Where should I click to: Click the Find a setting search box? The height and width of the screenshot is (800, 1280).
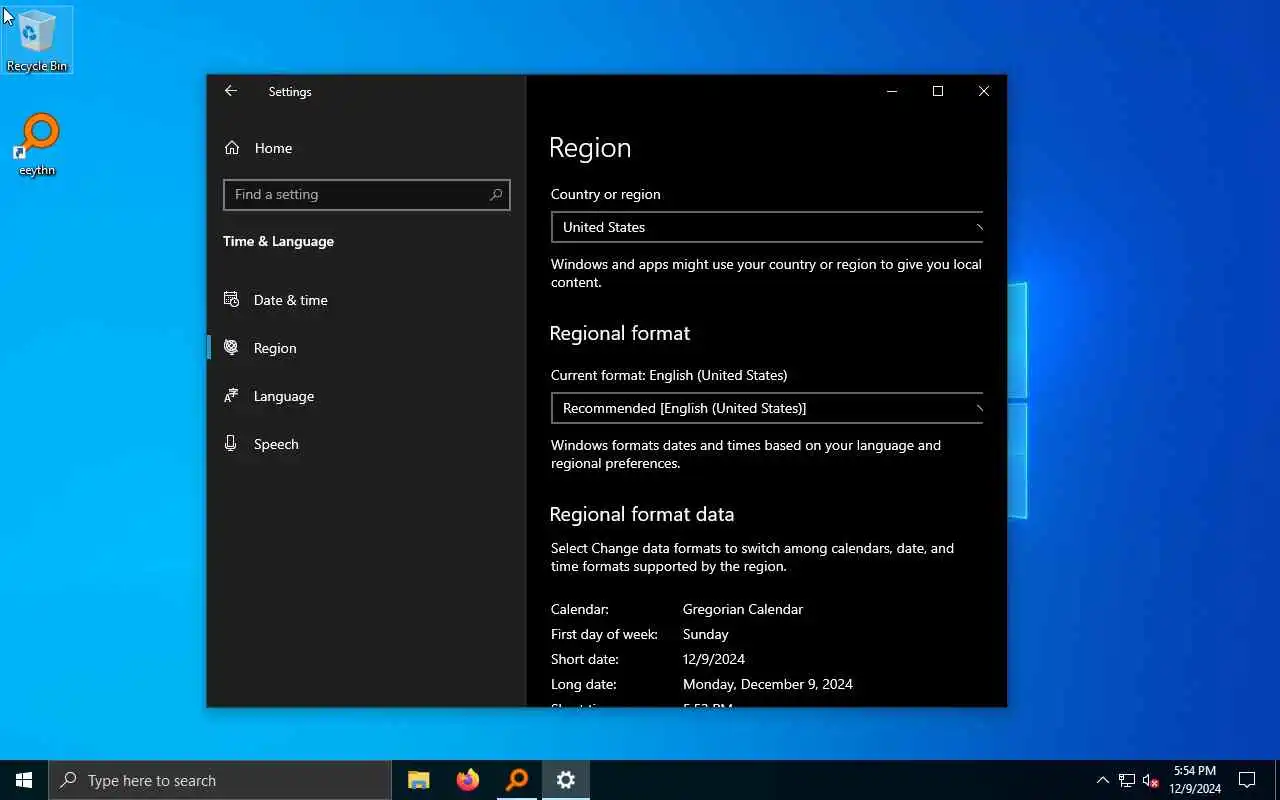pos(367,195)
